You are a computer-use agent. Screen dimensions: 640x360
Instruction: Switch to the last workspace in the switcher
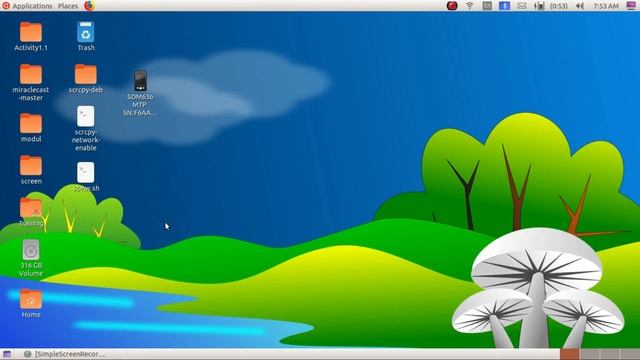pyautogui.click(x=630, y=354)
